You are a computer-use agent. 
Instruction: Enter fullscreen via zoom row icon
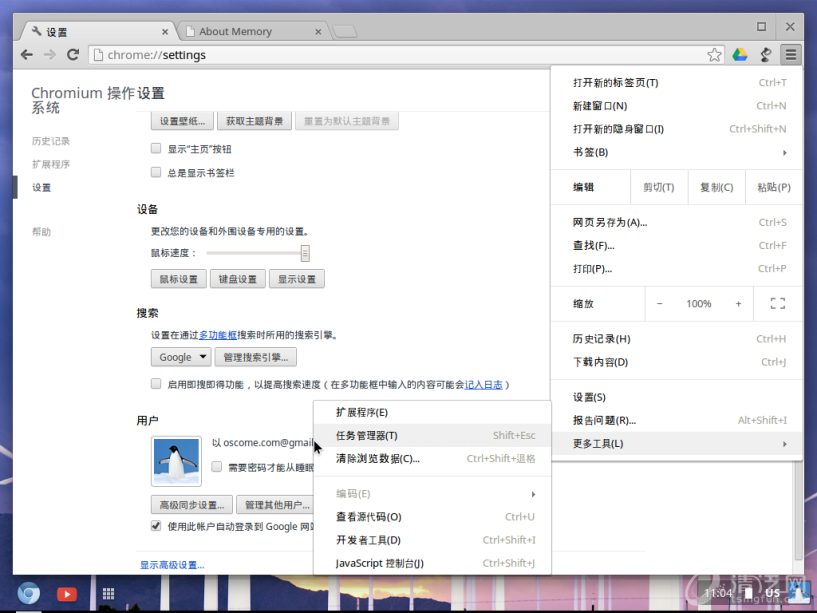click(x=777, y=304)
